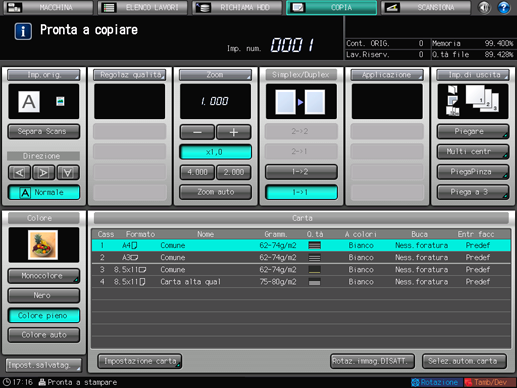This screenshot has width=517, height=388.
Task: Click the simplex/duplex page preview icon
Action: pos(301,102)
